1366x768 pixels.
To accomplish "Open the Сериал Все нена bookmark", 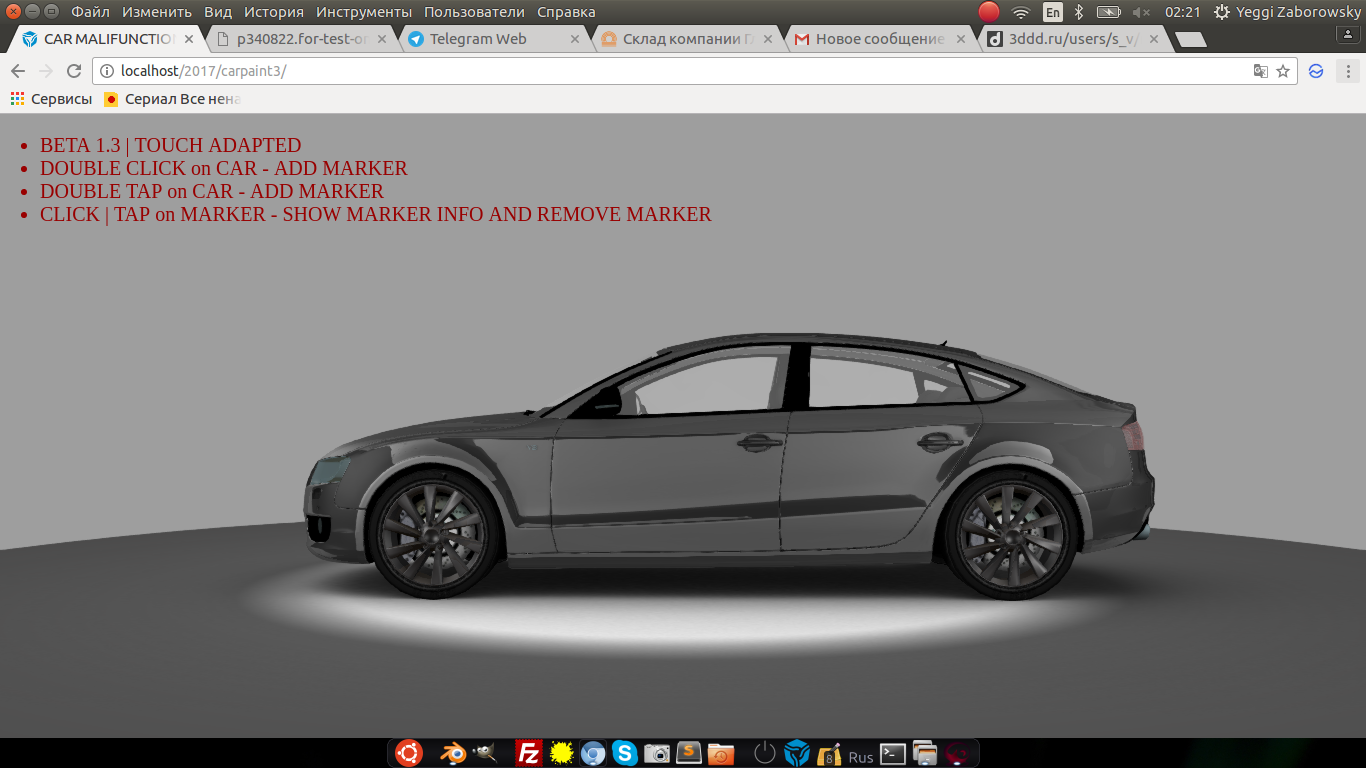I will 172,99.
